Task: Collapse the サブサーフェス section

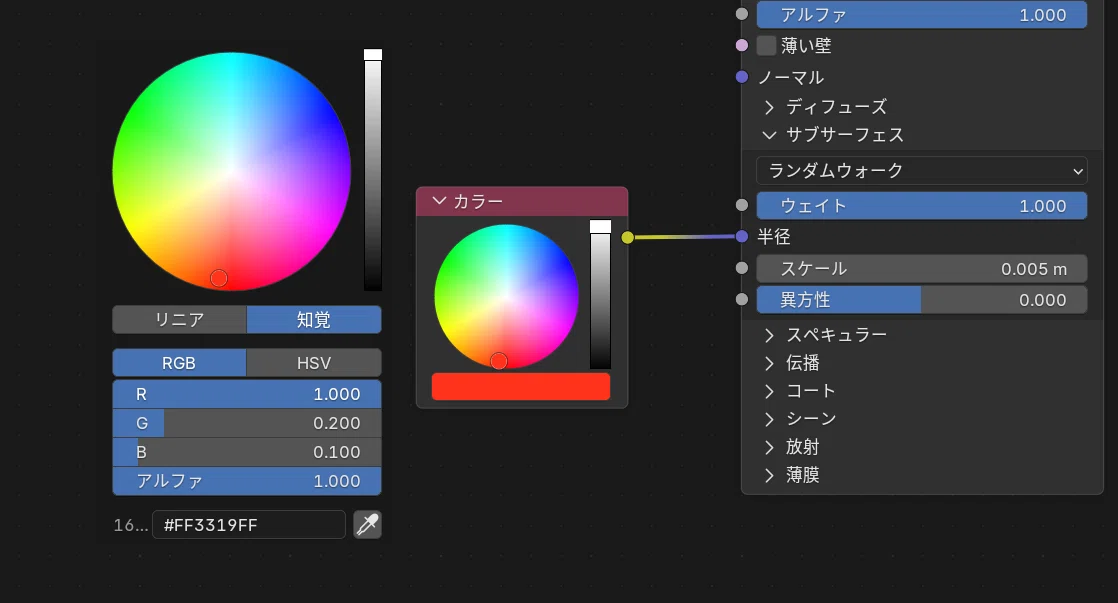Action: click(x=769, y=135)
